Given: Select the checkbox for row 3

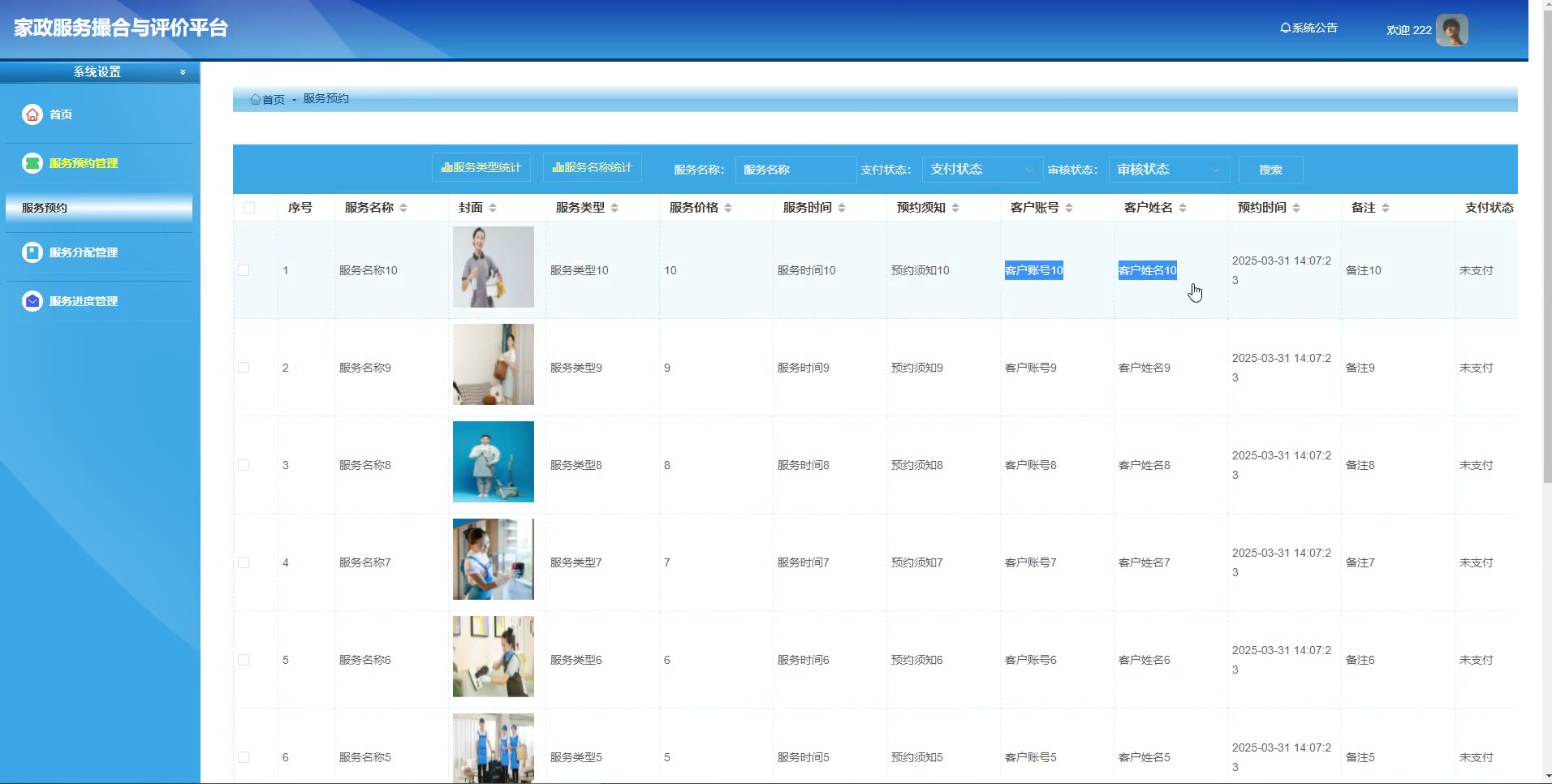Looking at the screenshot, I should pos(244,465).
